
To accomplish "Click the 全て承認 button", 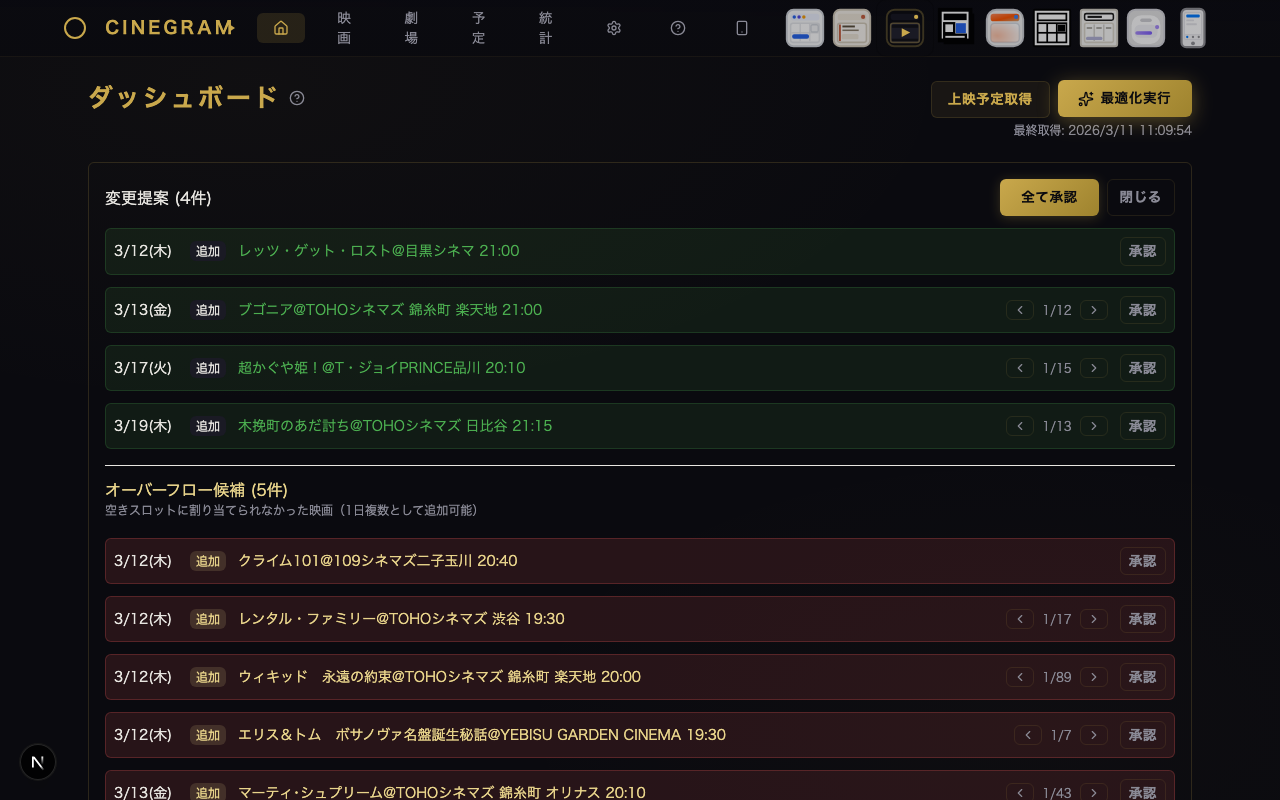I will pyautogui.click(x=1049, y=197).
